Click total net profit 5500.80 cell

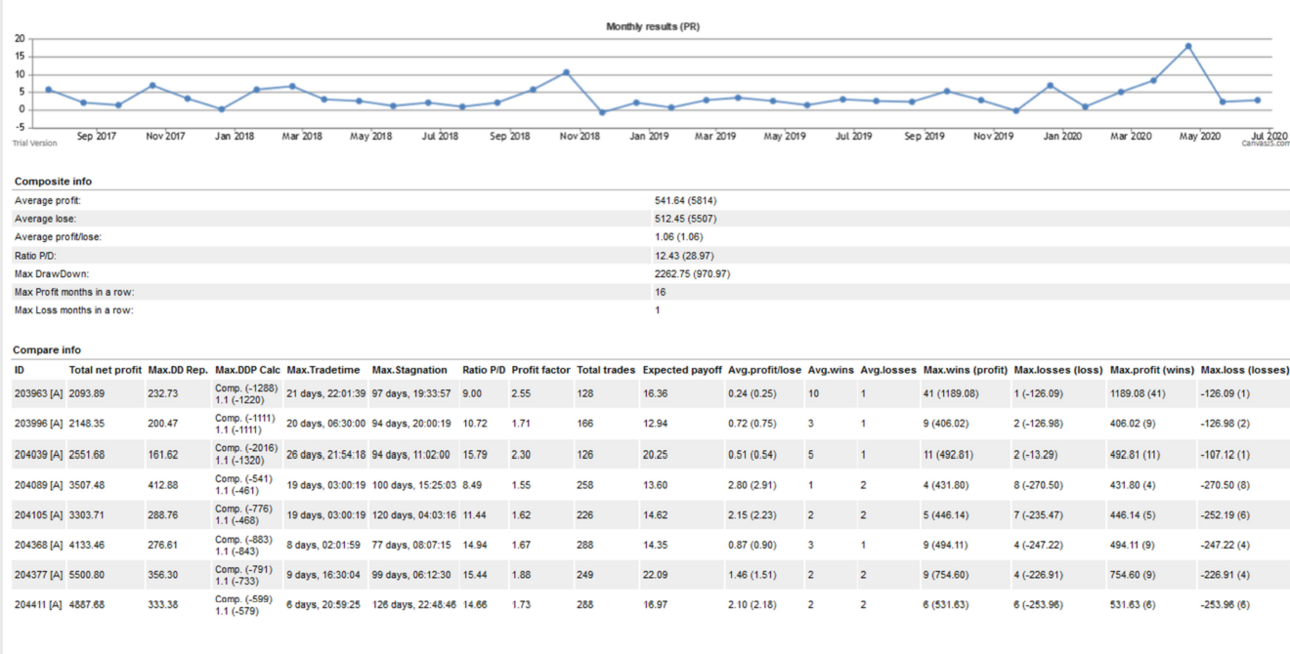pyautogui.click(x=89, y=575)
